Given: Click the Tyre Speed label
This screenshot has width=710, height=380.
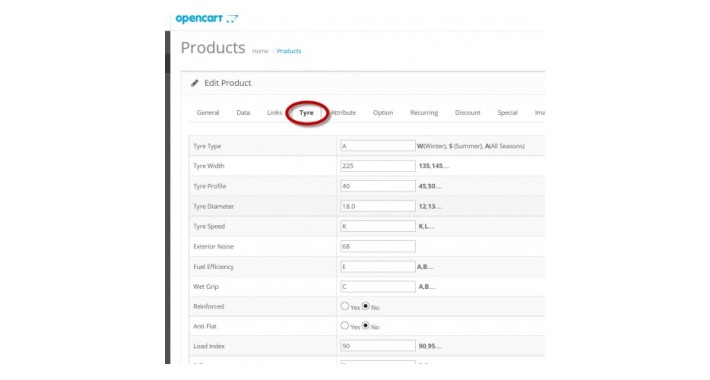Looking at the screenshot, I should 209,226.
